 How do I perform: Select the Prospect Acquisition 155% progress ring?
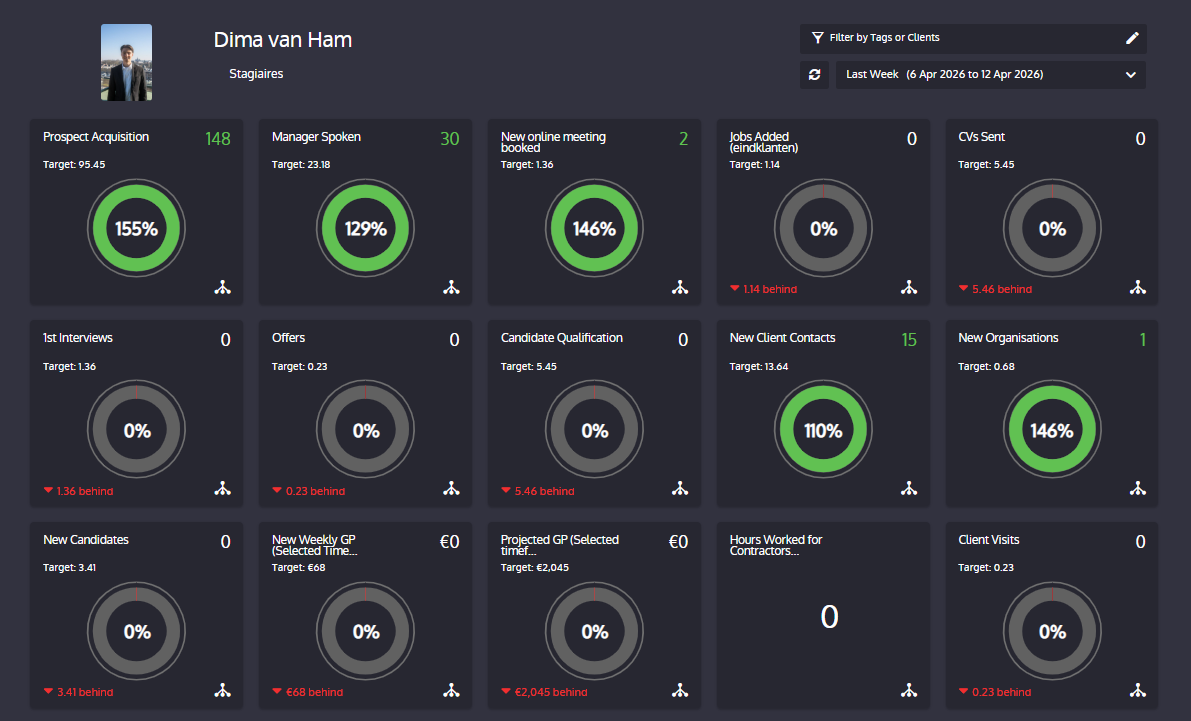(x=137, y=229)
